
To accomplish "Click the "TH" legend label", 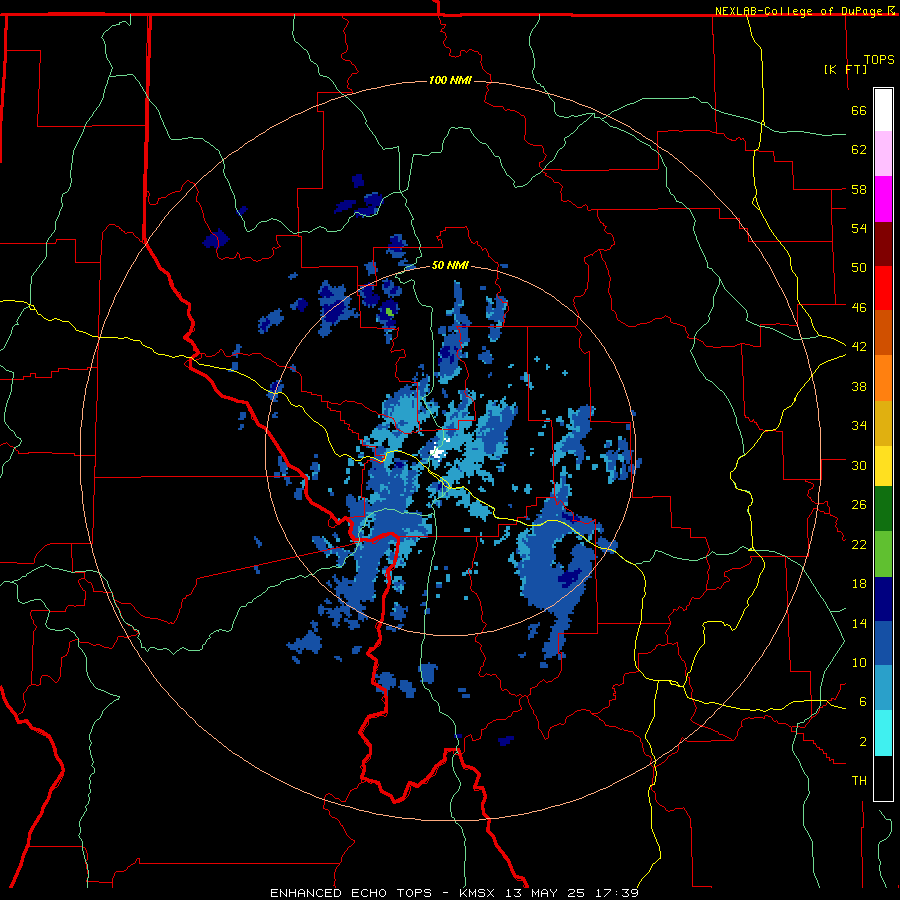I will click(859, 781).
